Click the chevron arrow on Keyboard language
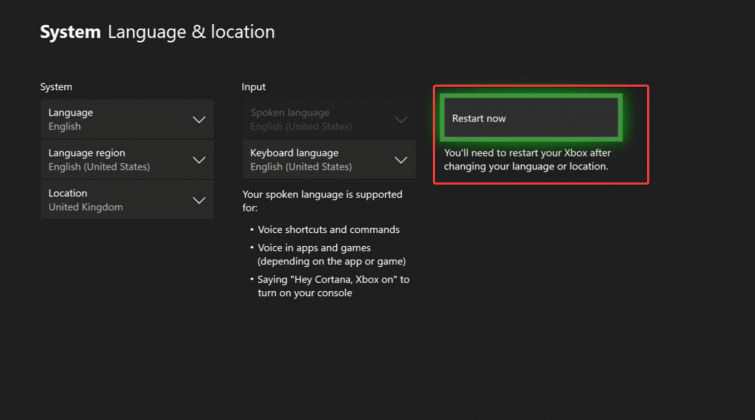Screen dimensions: 755x420 (x=401, y=160)
